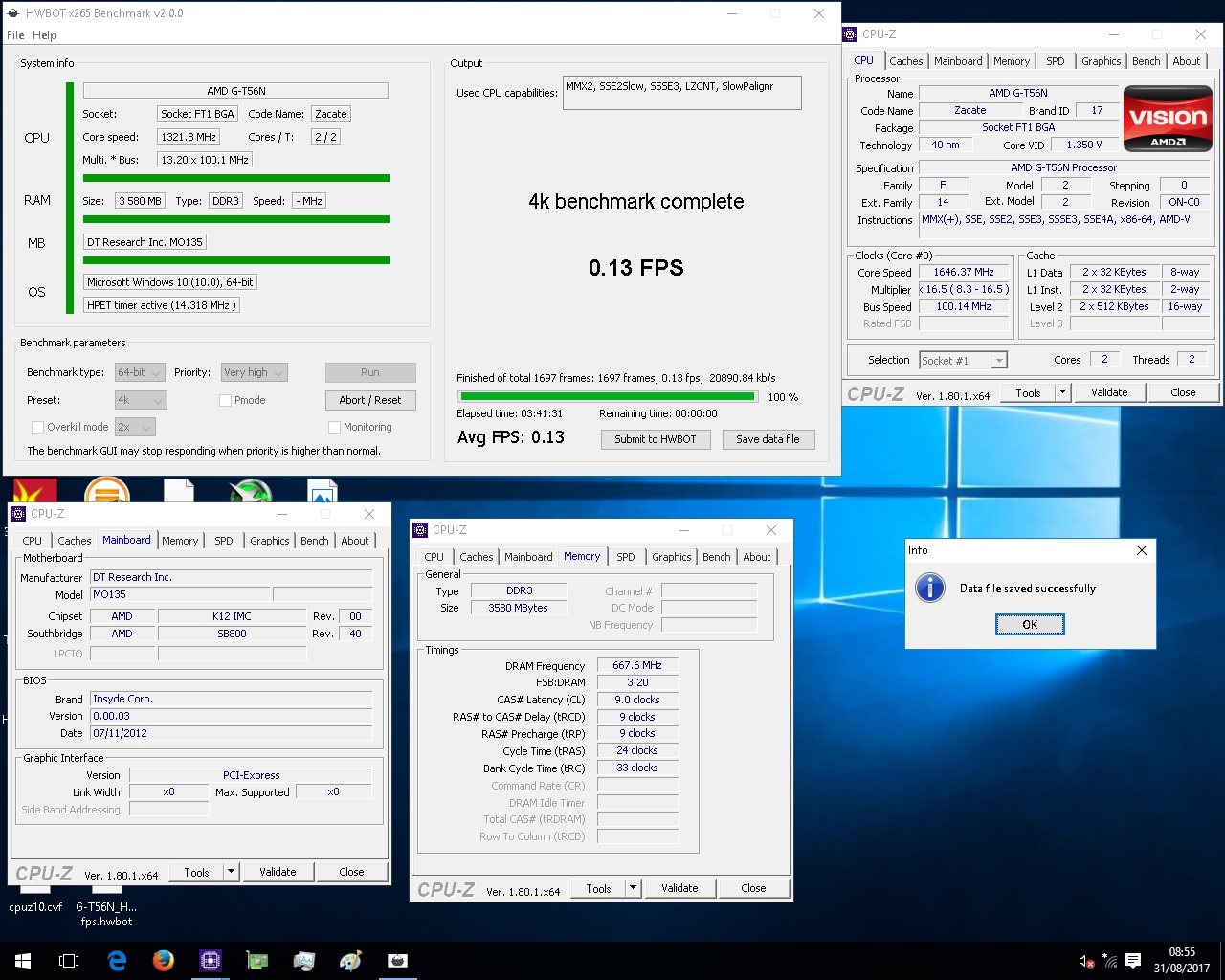Open the Action Center notifications icon
1225x980 pixels.
tap(1133, 961)
